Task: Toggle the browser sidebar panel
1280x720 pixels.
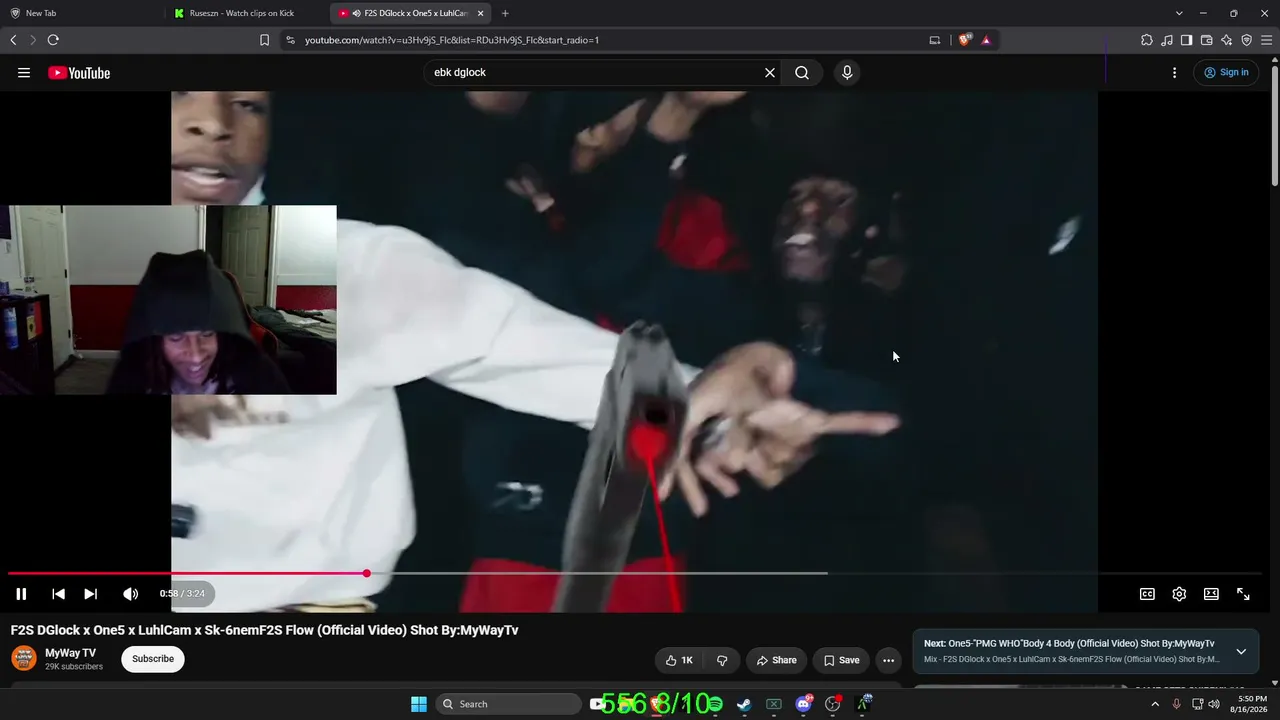Action: click(1186, 40)
